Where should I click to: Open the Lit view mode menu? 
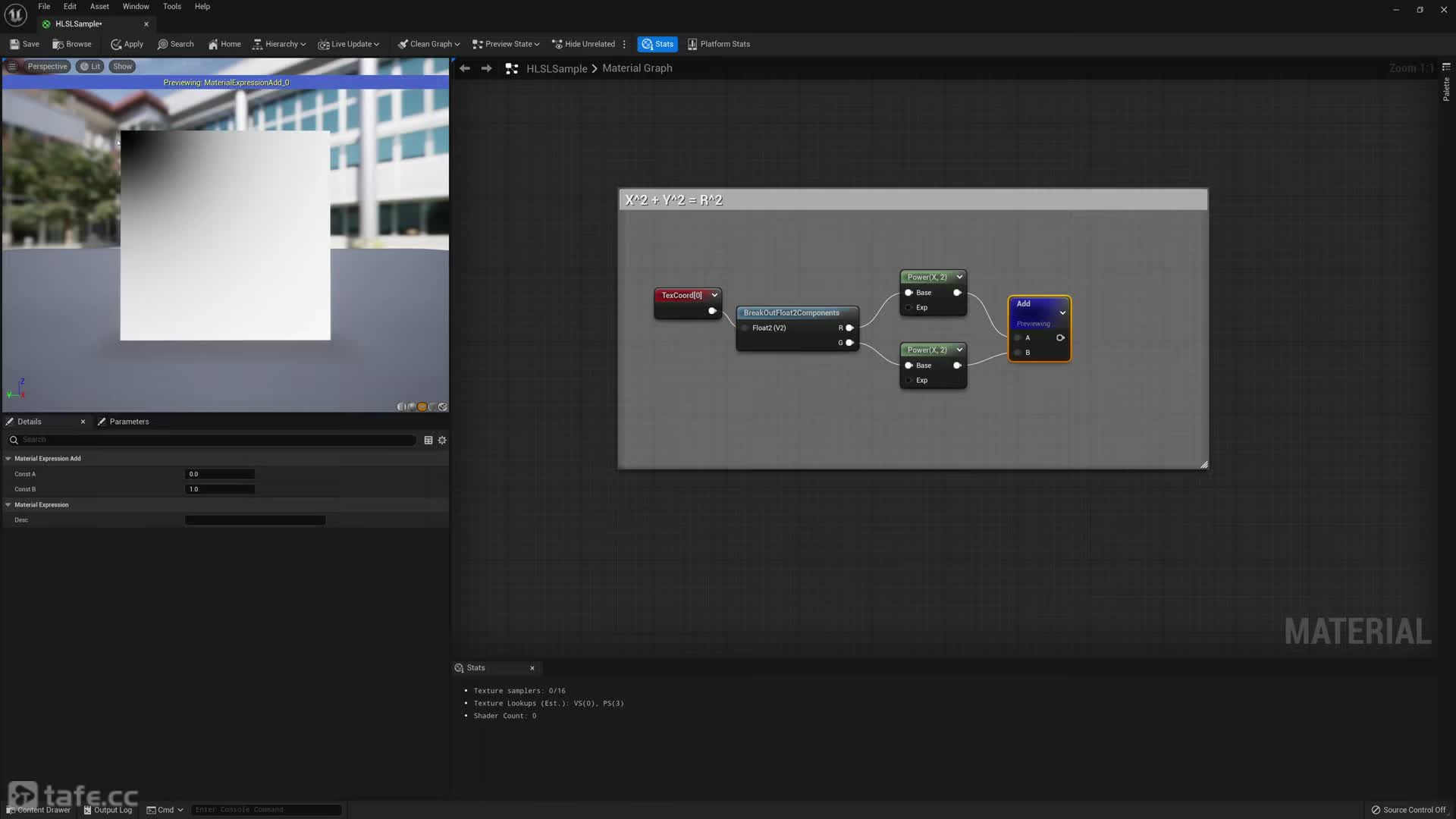tap(89, 67)
